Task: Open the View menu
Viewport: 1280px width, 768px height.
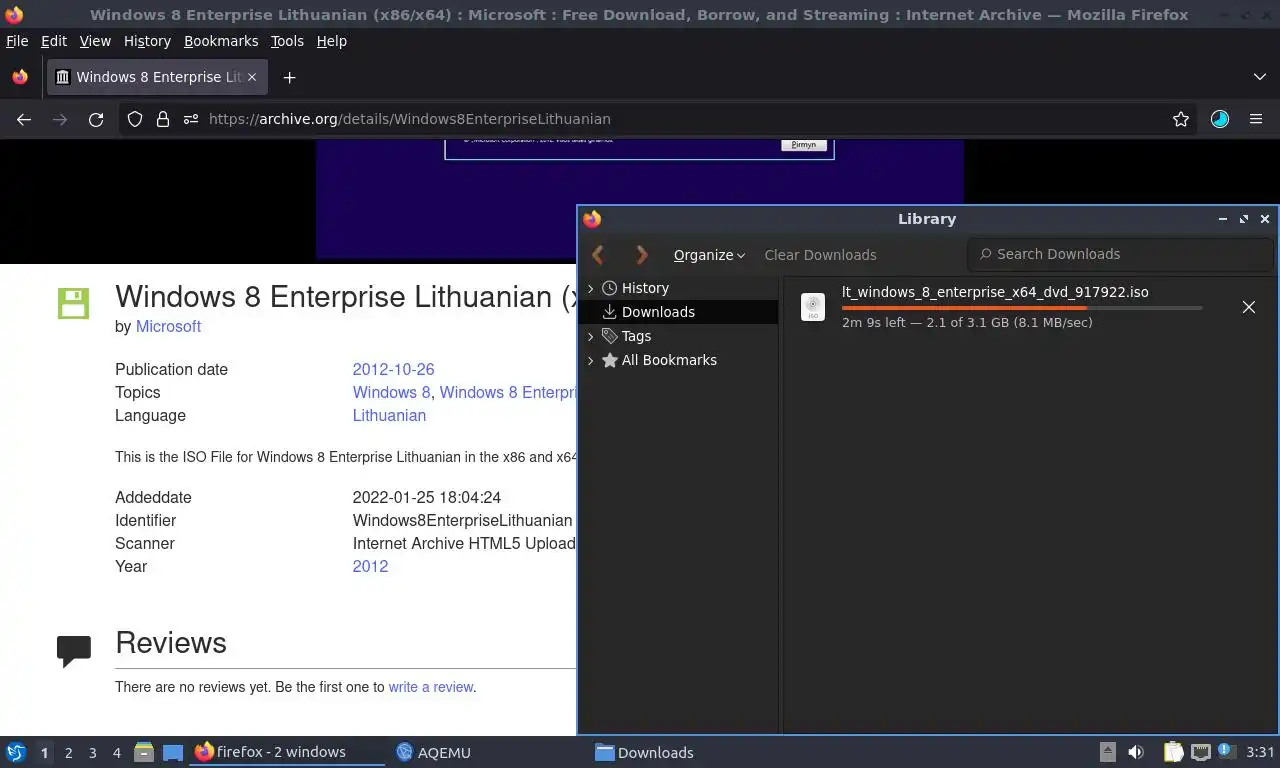Action: pyautogui.click(x=95, y=41)
